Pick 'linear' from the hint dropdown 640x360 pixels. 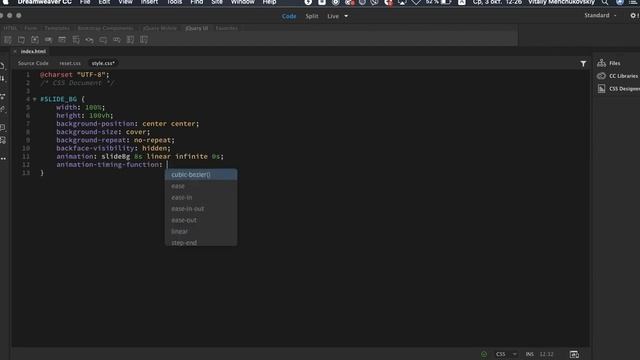pos(201,231)
